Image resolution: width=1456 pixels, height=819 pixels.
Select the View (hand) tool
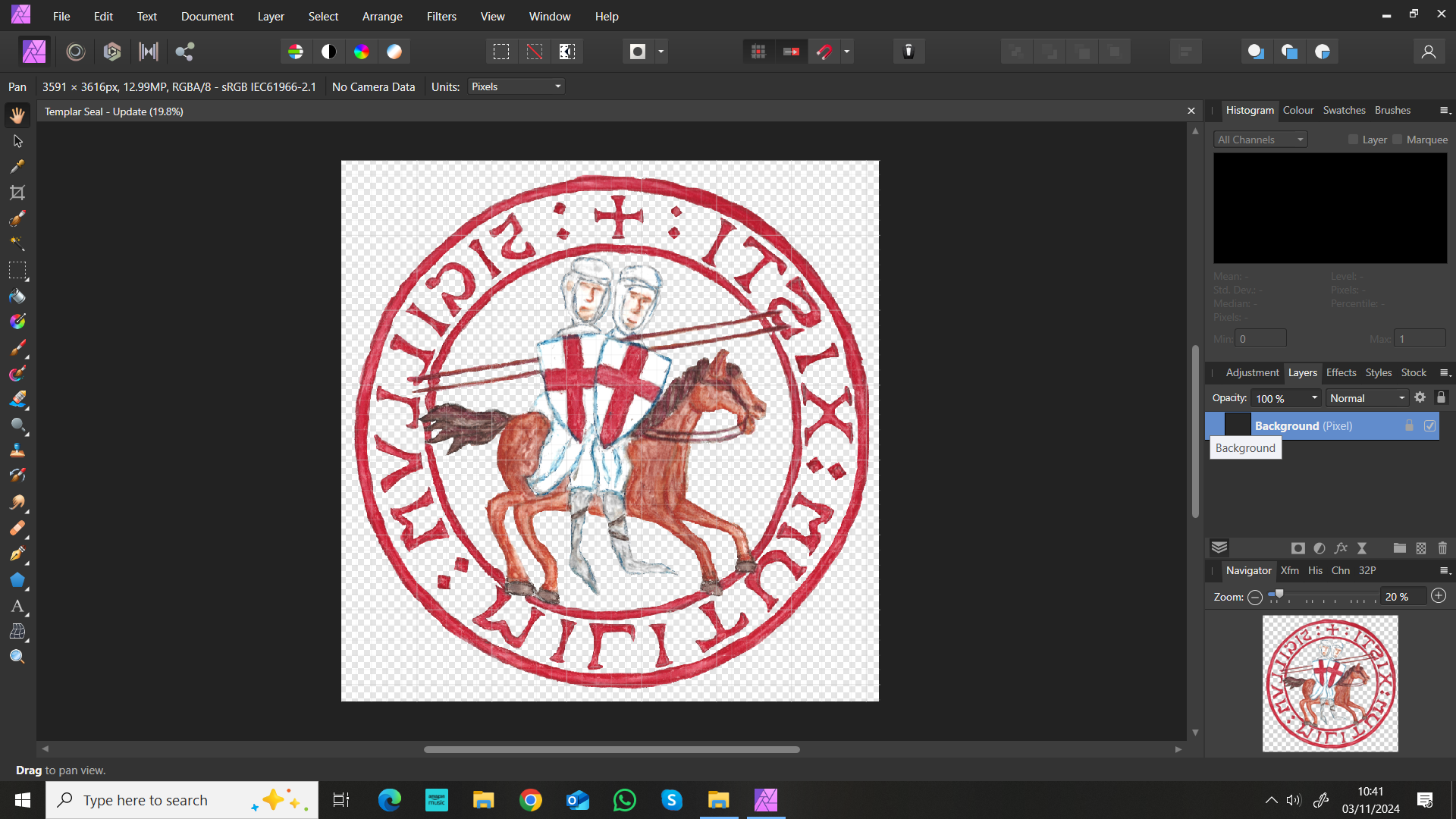tap(17, 115)
